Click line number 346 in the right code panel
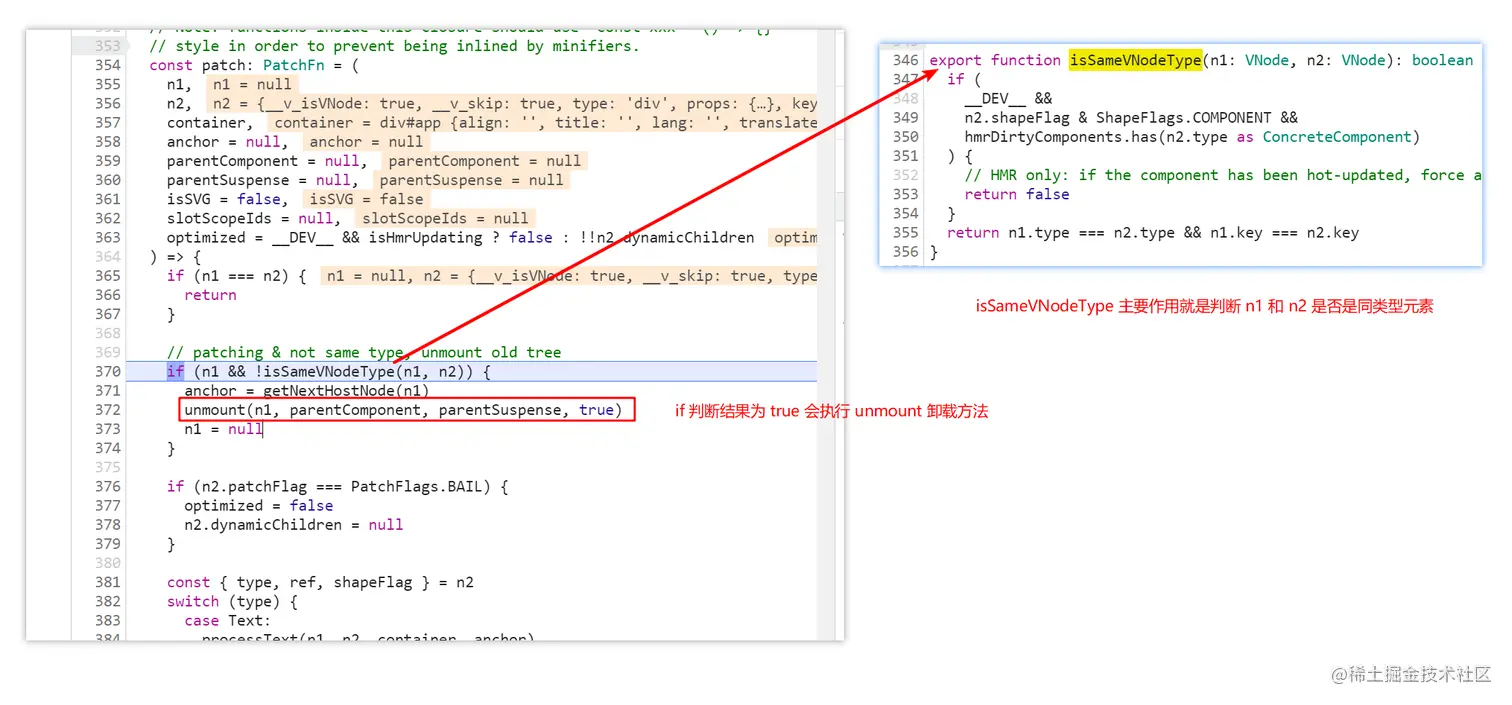 (x=905, y=60)
